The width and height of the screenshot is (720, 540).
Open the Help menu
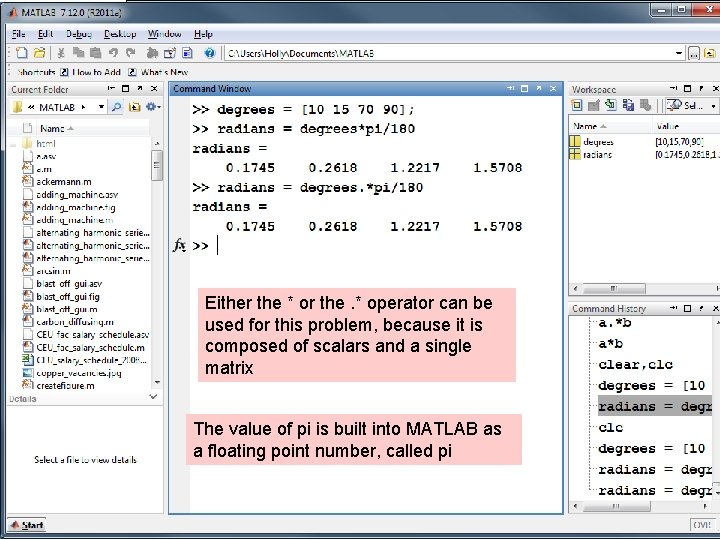pyautogui.click(x=203, y=34)
